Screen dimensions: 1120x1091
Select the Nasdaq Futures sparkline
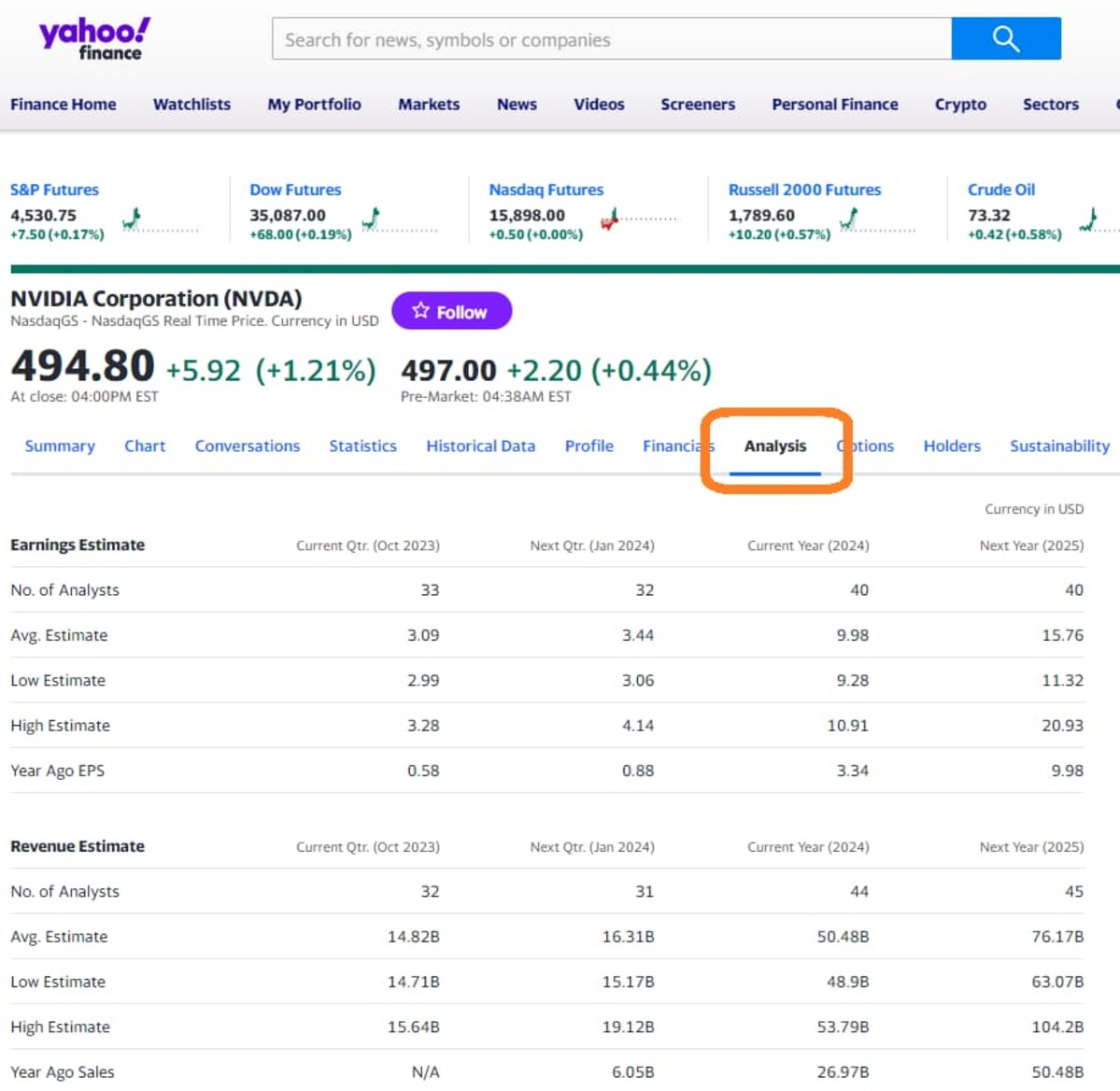point(611,218)
